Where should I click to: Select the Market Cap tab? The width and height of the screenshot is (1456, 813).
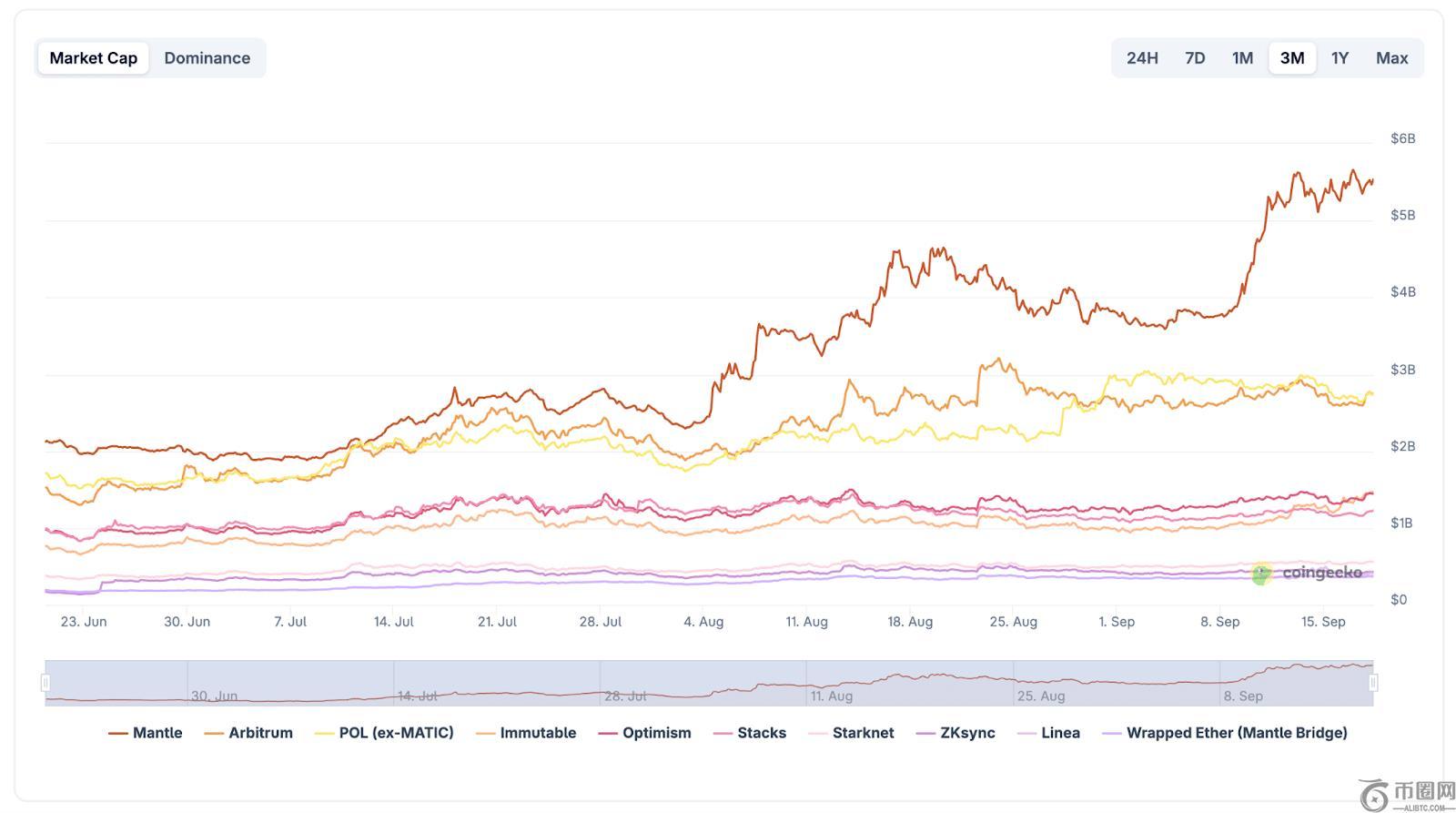[x=94, y=58]
